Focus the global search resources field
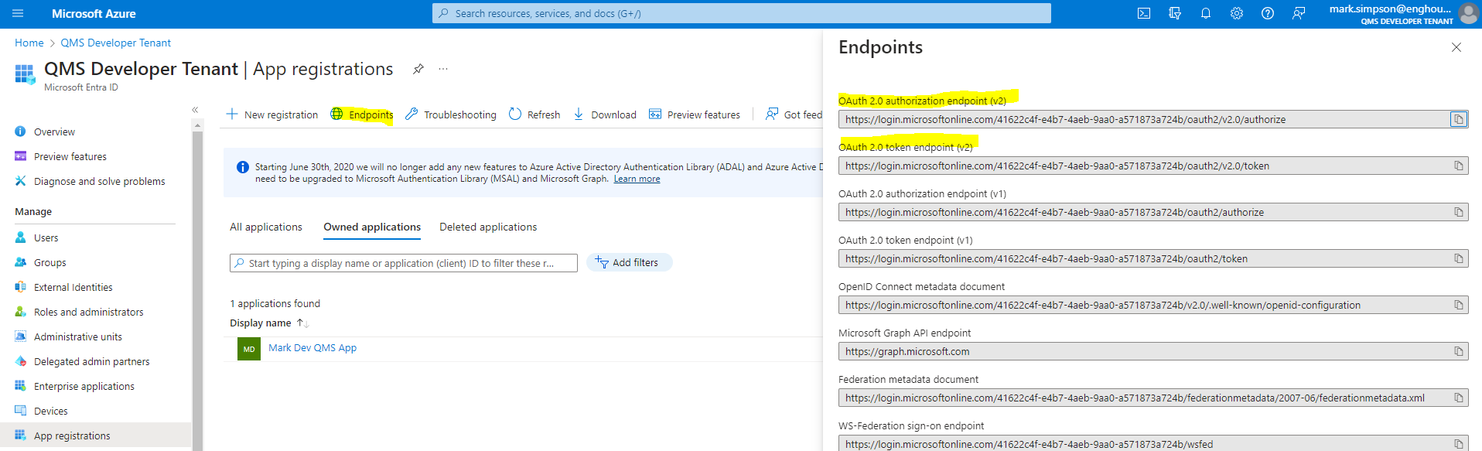The height and width of the screenshot is (451, 1482). tap(742, 13)
